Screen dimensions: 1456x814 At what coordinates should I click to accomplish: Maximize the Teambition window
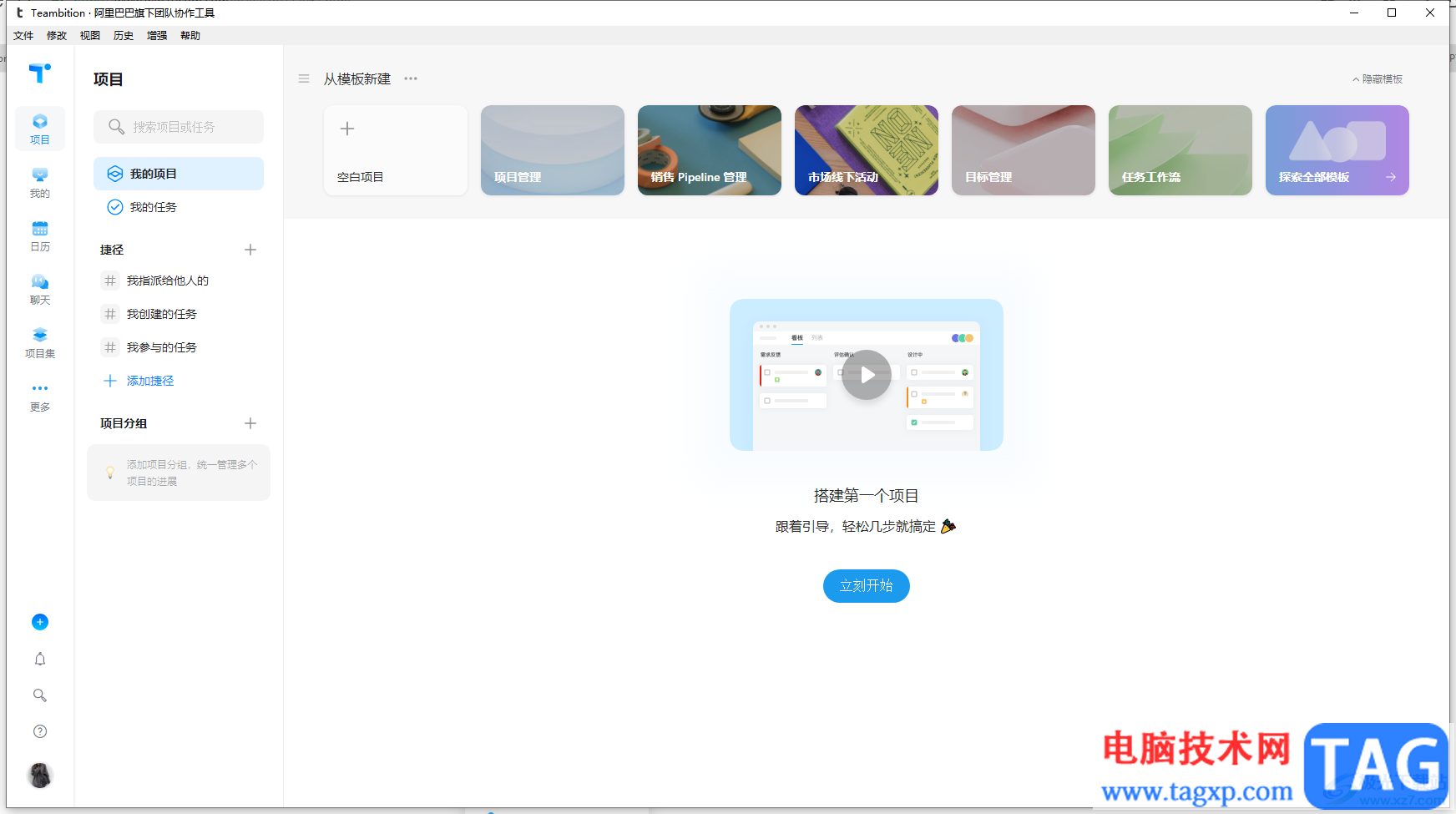(1392, 13)
